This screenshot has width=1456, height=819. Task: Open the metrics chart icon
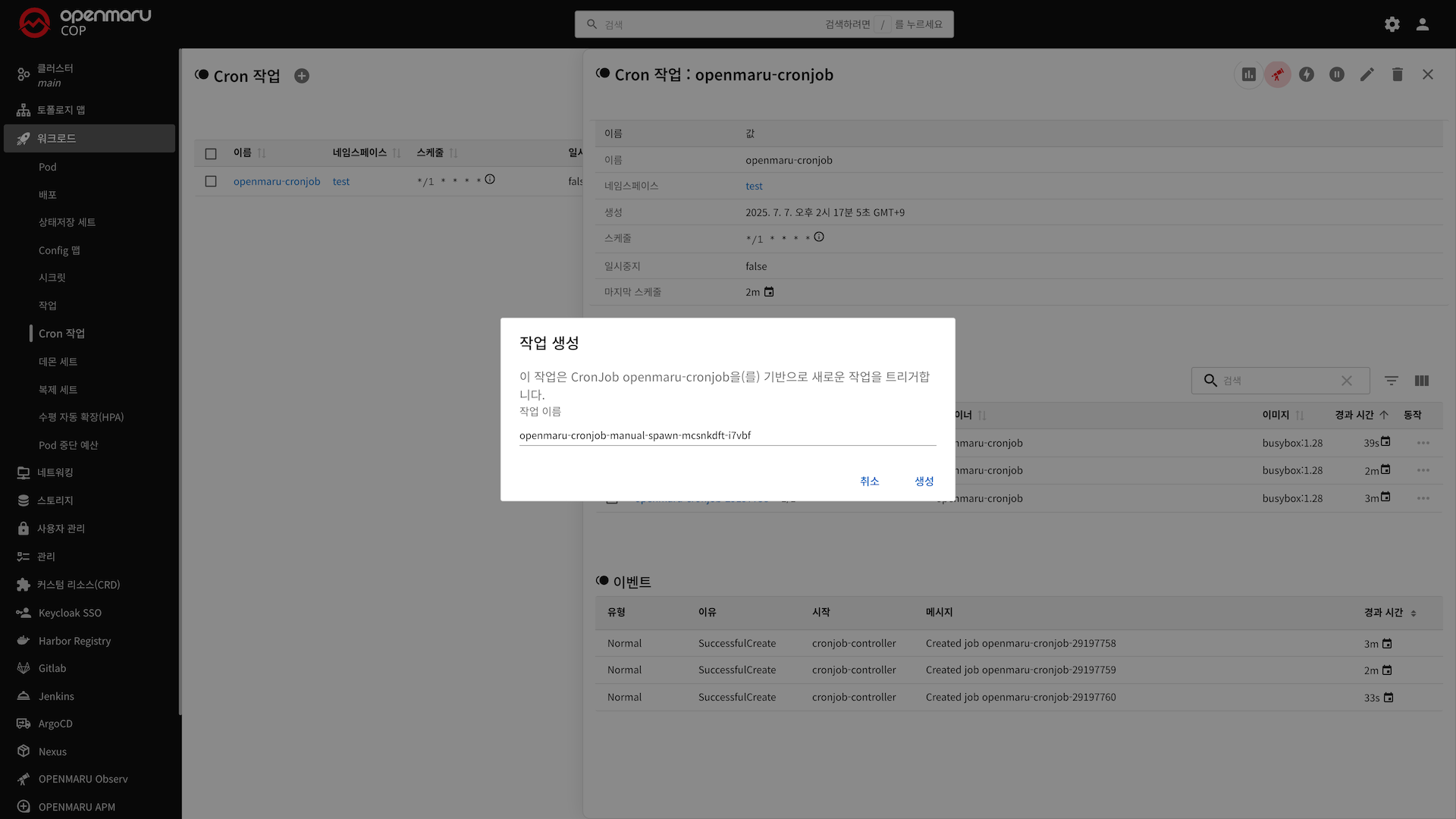coord(1248,74)
